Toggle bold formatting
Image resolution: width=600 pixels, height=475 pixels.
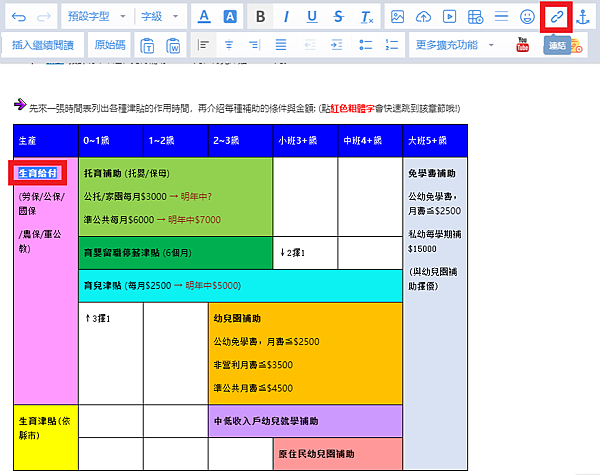(260, 16)
